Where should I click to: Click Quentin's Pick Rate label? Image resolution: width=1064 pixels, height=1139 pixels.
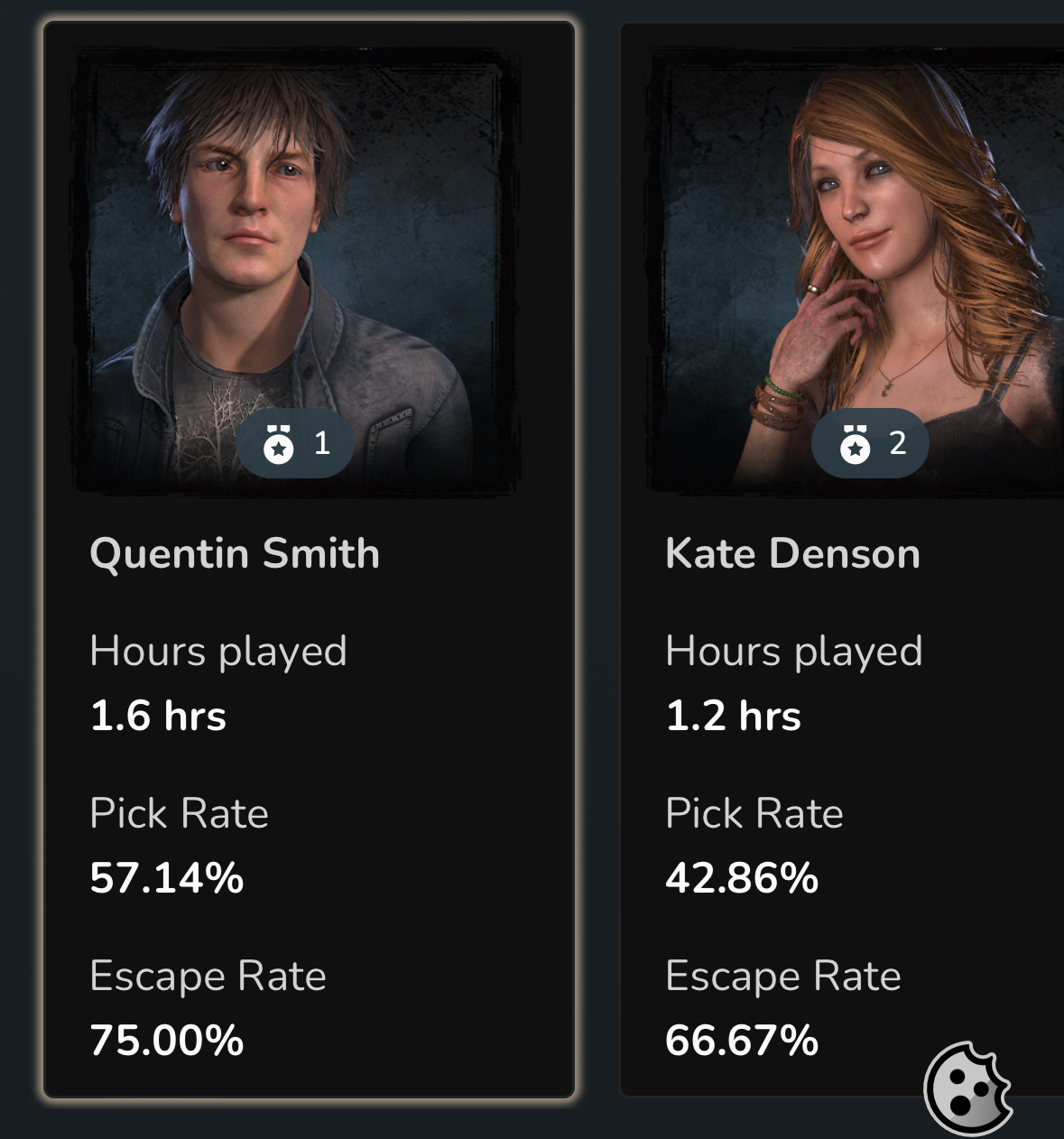pos(179,813)
